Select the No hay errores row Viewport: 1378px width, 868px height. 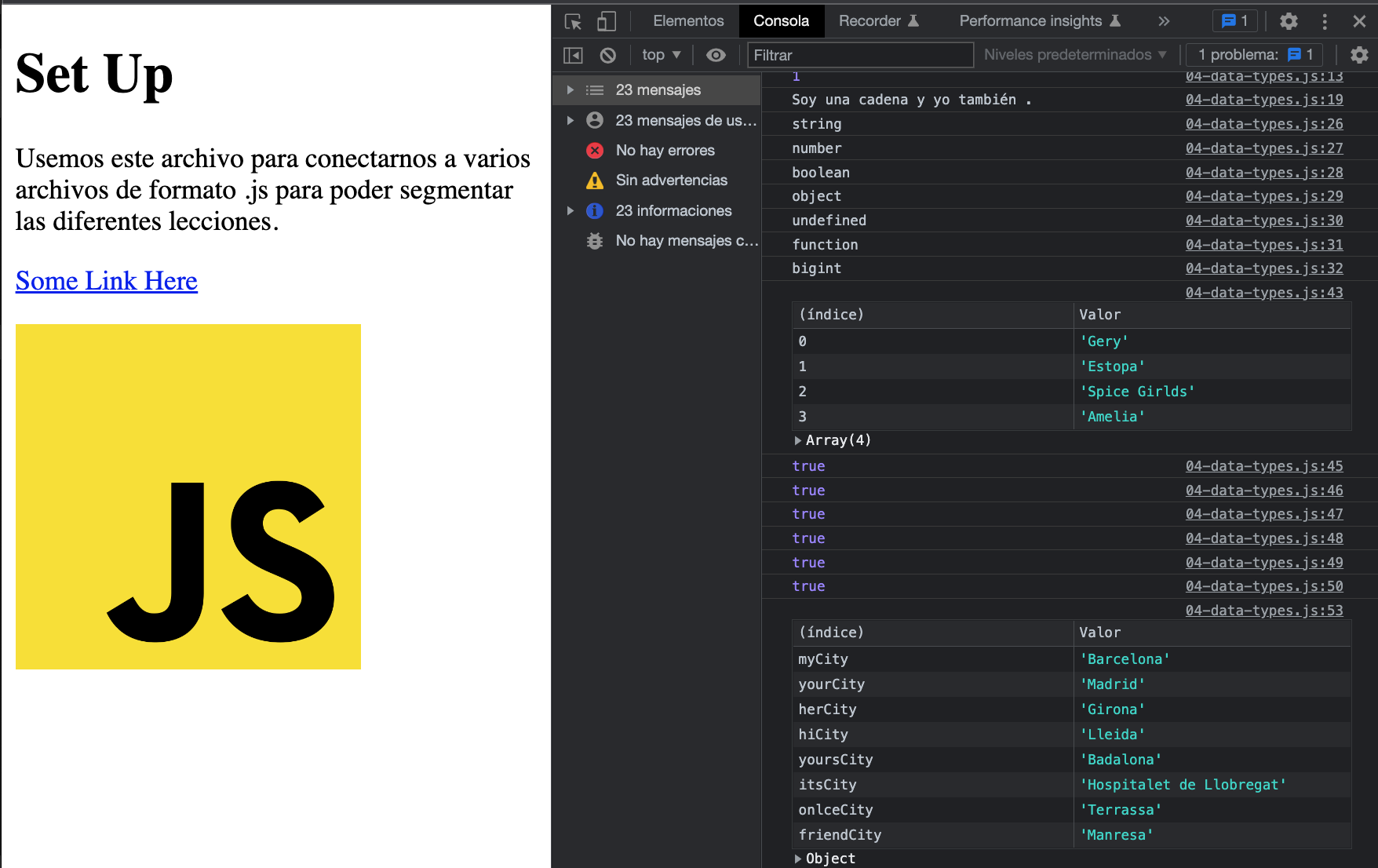point(658,150)
